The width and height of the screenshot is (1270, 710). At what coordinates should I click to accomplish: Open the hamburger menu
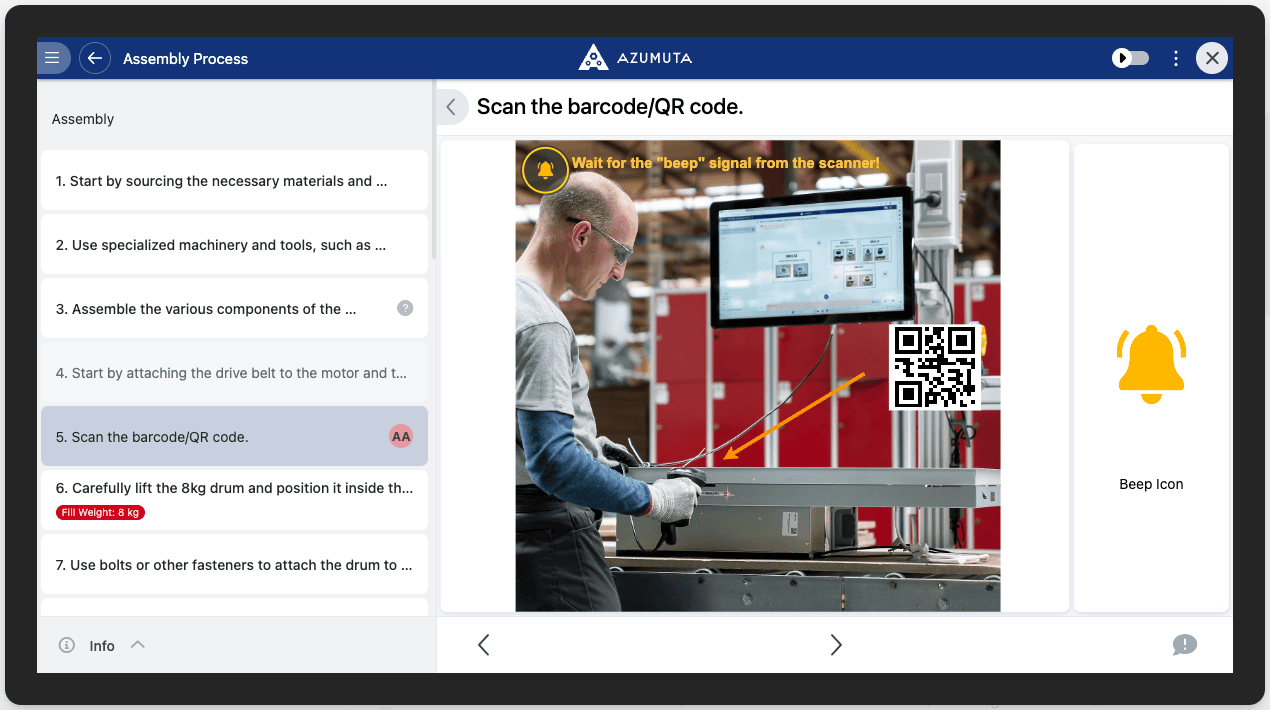[x=52, y=58]
